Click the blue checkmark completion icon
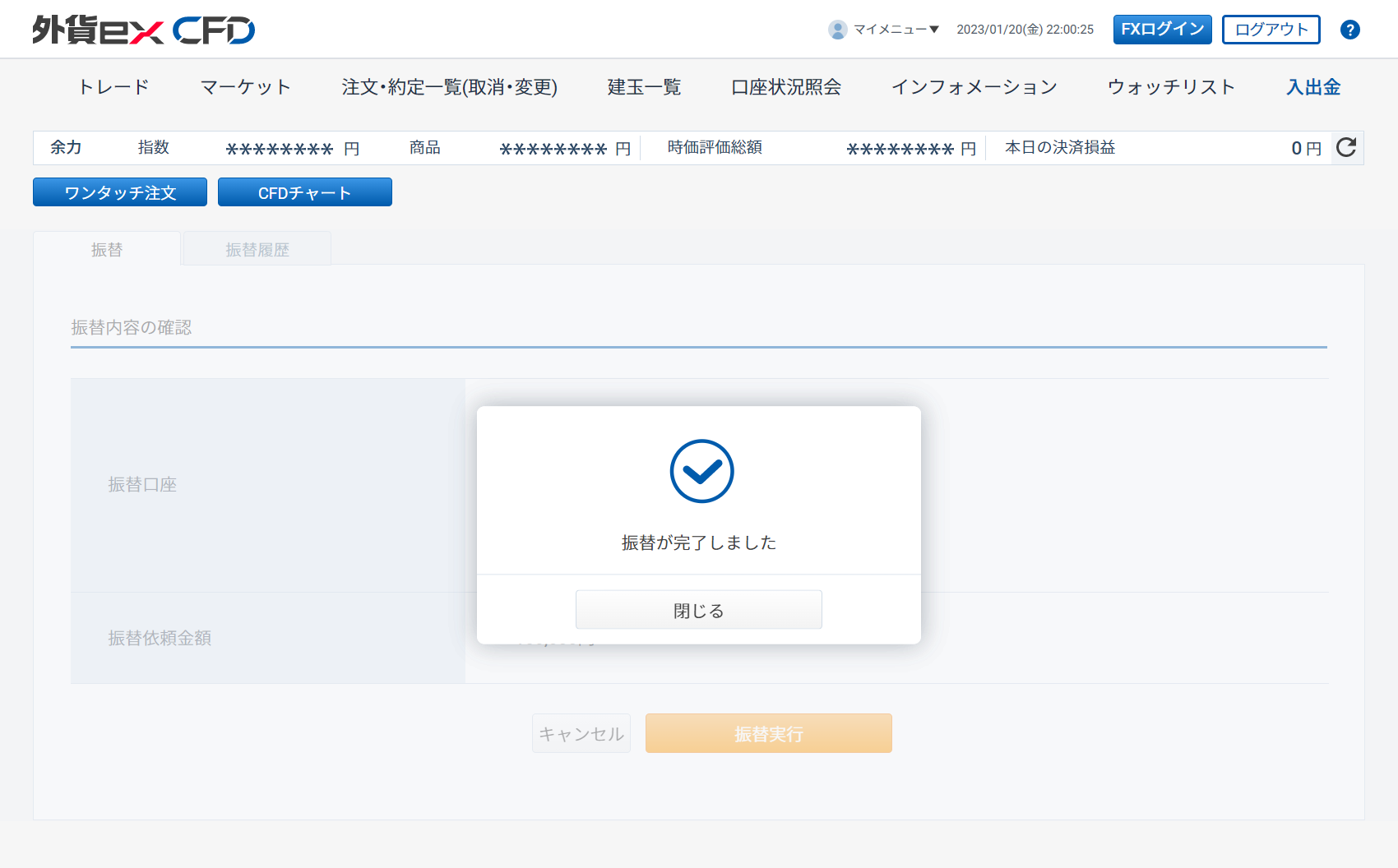The image size is (1398, 868). tap(701, 471)
